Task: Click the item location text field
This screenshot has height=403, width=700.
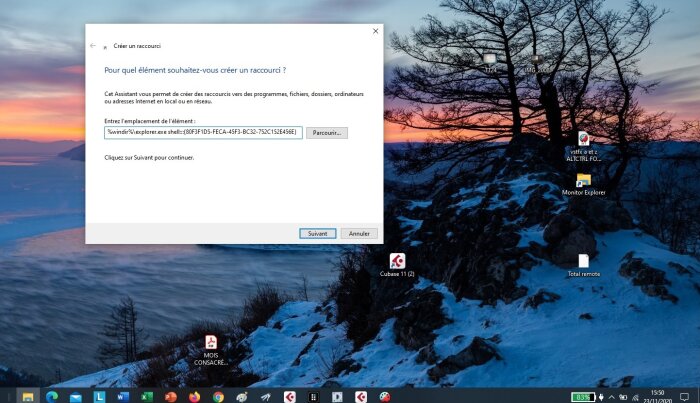Action: coord(203,132)
